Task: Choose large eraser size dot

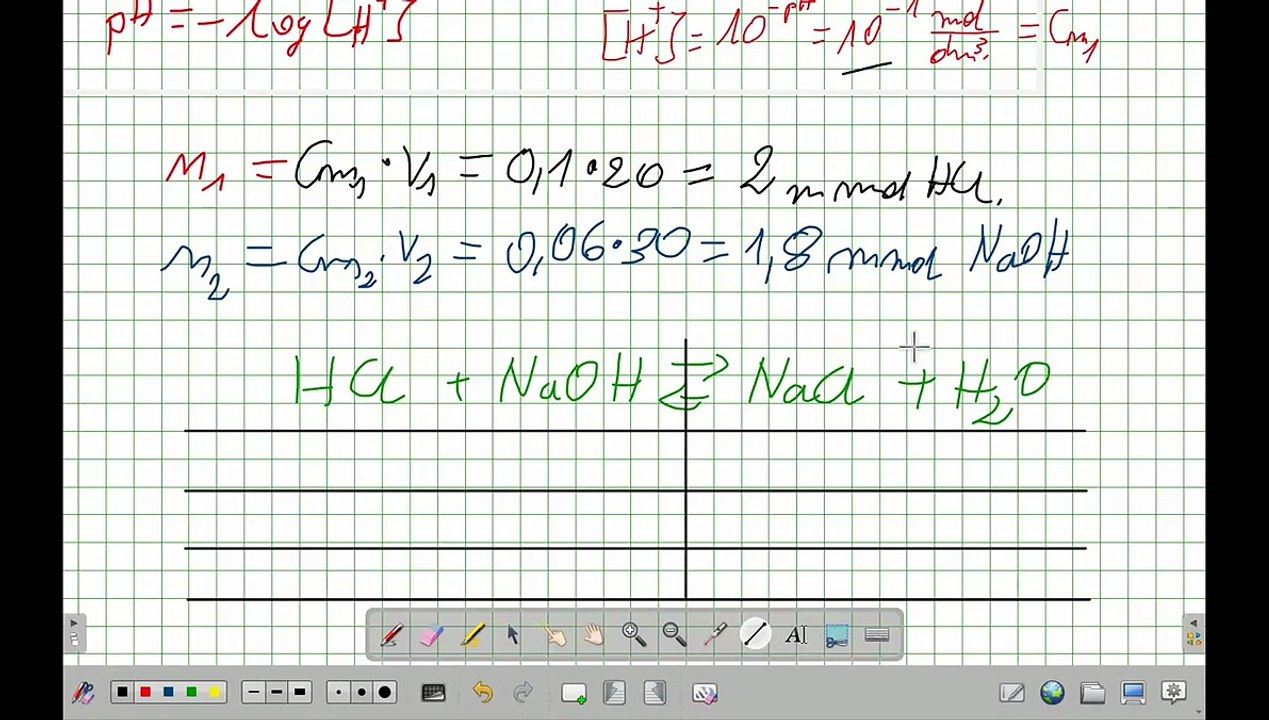Action: point(385,692)
